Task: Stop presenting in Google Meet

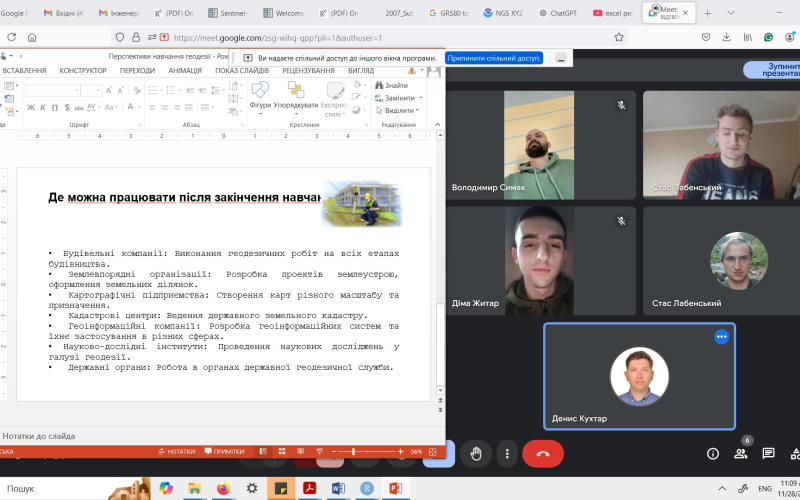Action: pos(772,70)
